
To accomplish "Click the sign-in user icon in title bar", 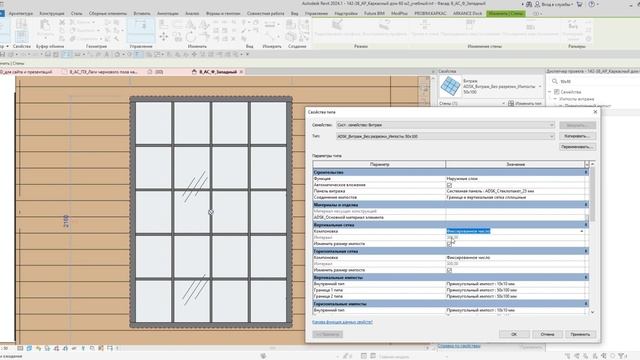I will click(x=537, y=4).
